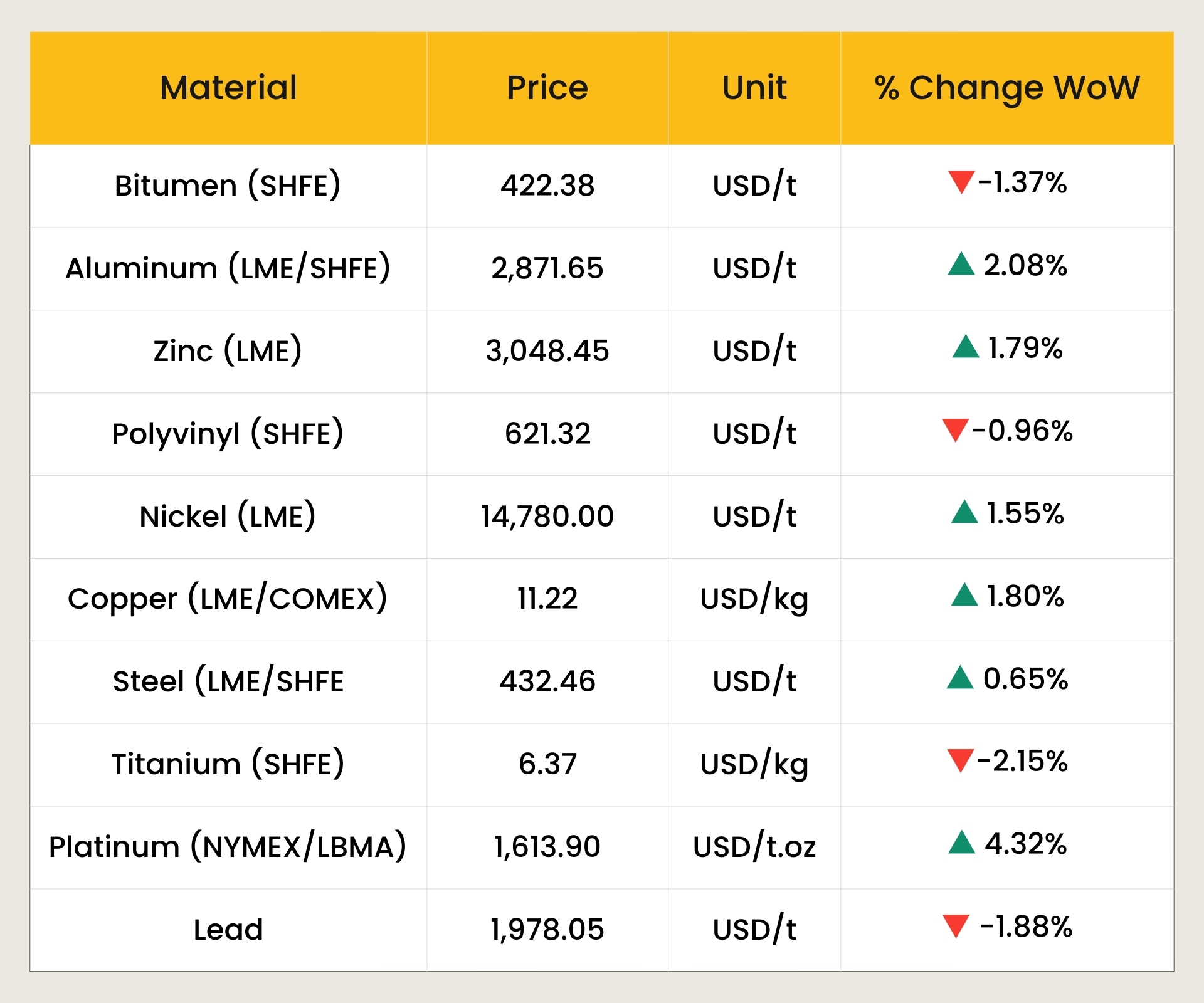Click the green up triangle for Copper
Viewport: 1204px width, 1003px height.
tap(964, 596)
